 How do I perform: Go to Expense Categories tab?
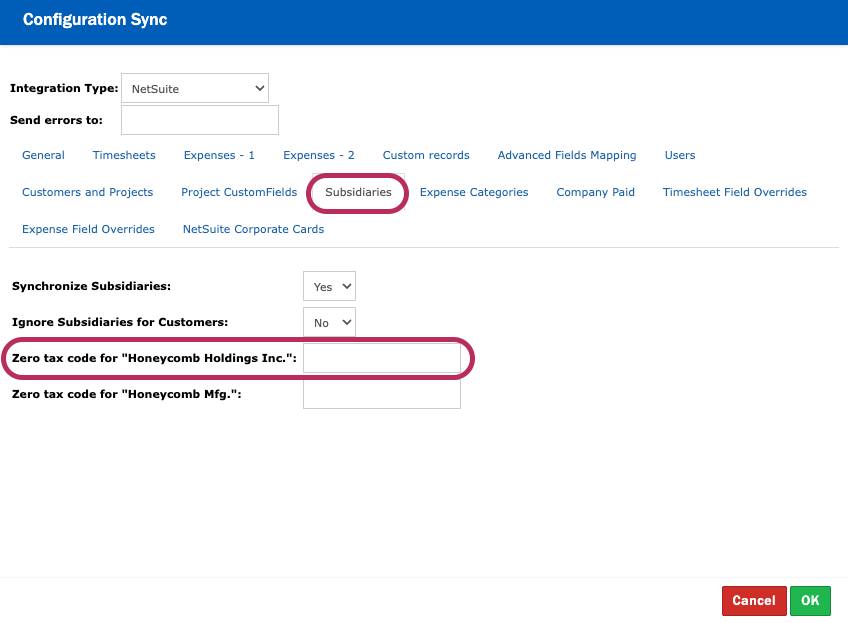474,192
